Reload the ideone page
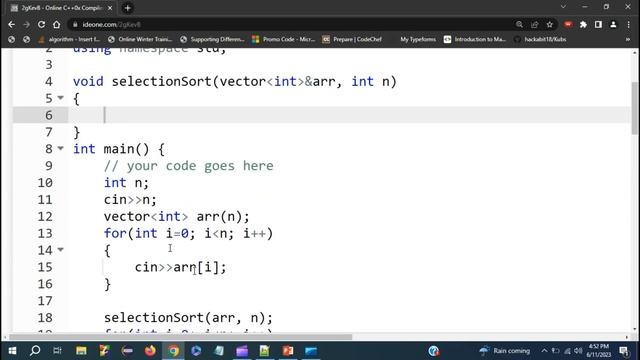The width and height of the screenshot is (640, 360). pyautogui.click(x=41, y=24)
